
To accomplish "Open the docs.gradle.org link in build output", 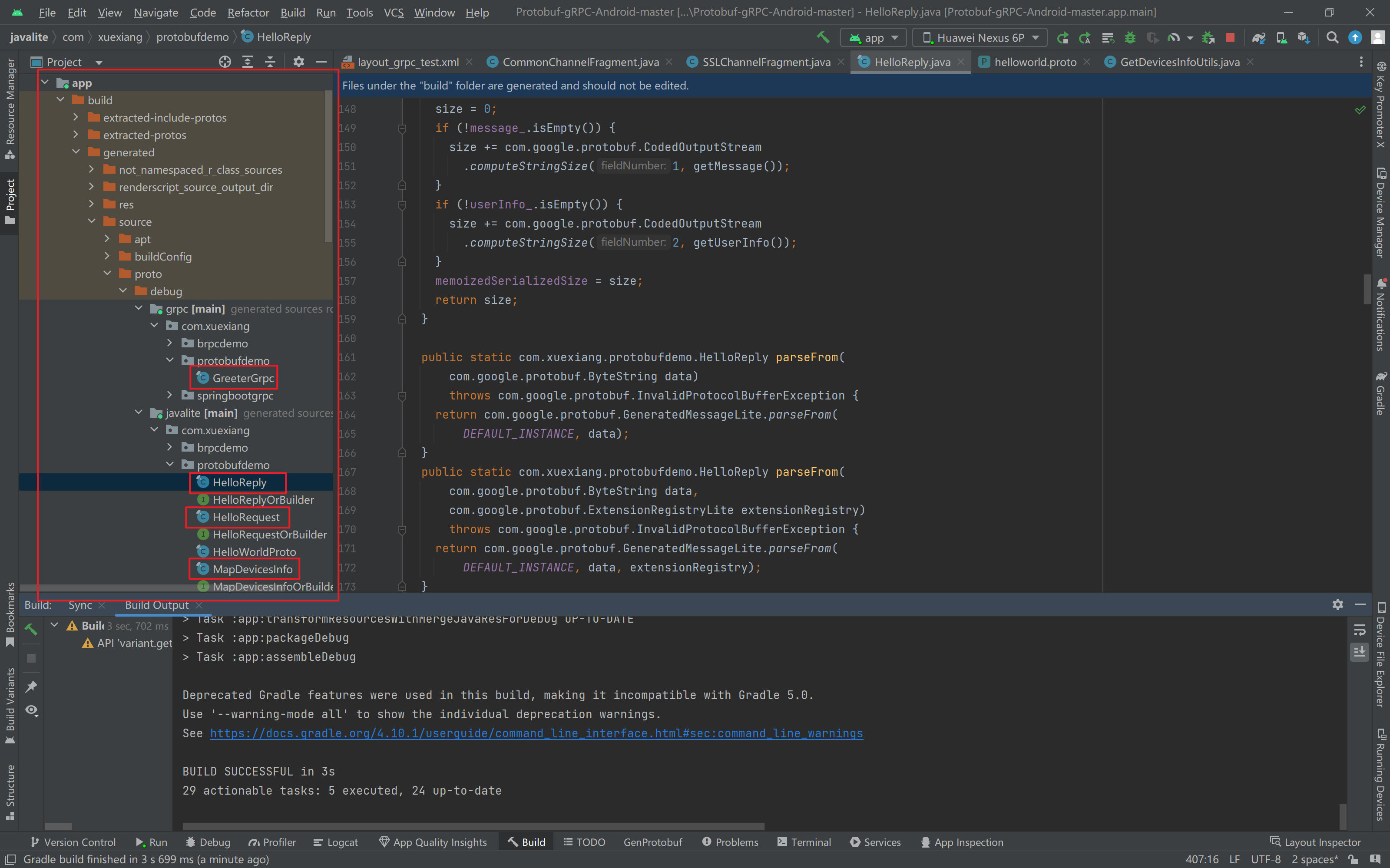I will pos(536,733).
